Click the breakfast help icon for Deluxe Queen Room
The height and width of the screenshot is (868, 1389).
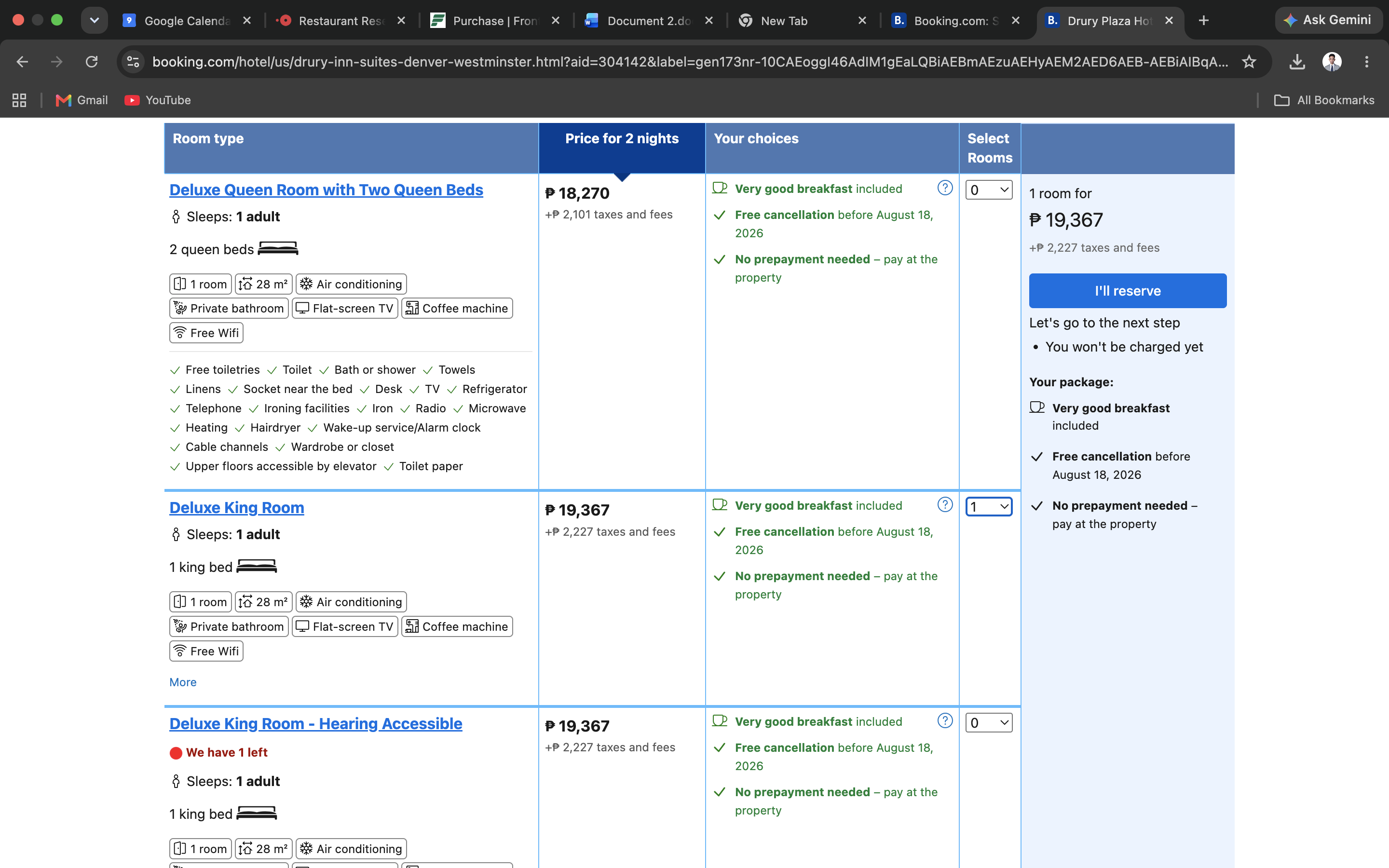click(x=945, y=188)
